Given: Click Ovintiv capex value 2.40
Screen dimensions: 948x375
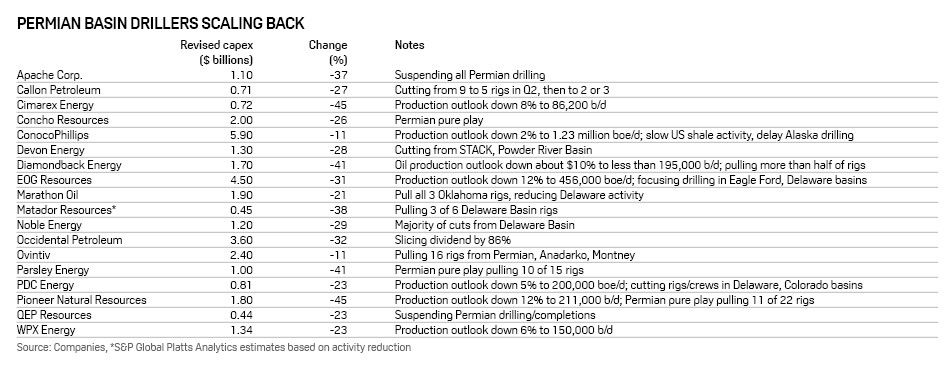Looking at the screenshot, I should (241, 255).
